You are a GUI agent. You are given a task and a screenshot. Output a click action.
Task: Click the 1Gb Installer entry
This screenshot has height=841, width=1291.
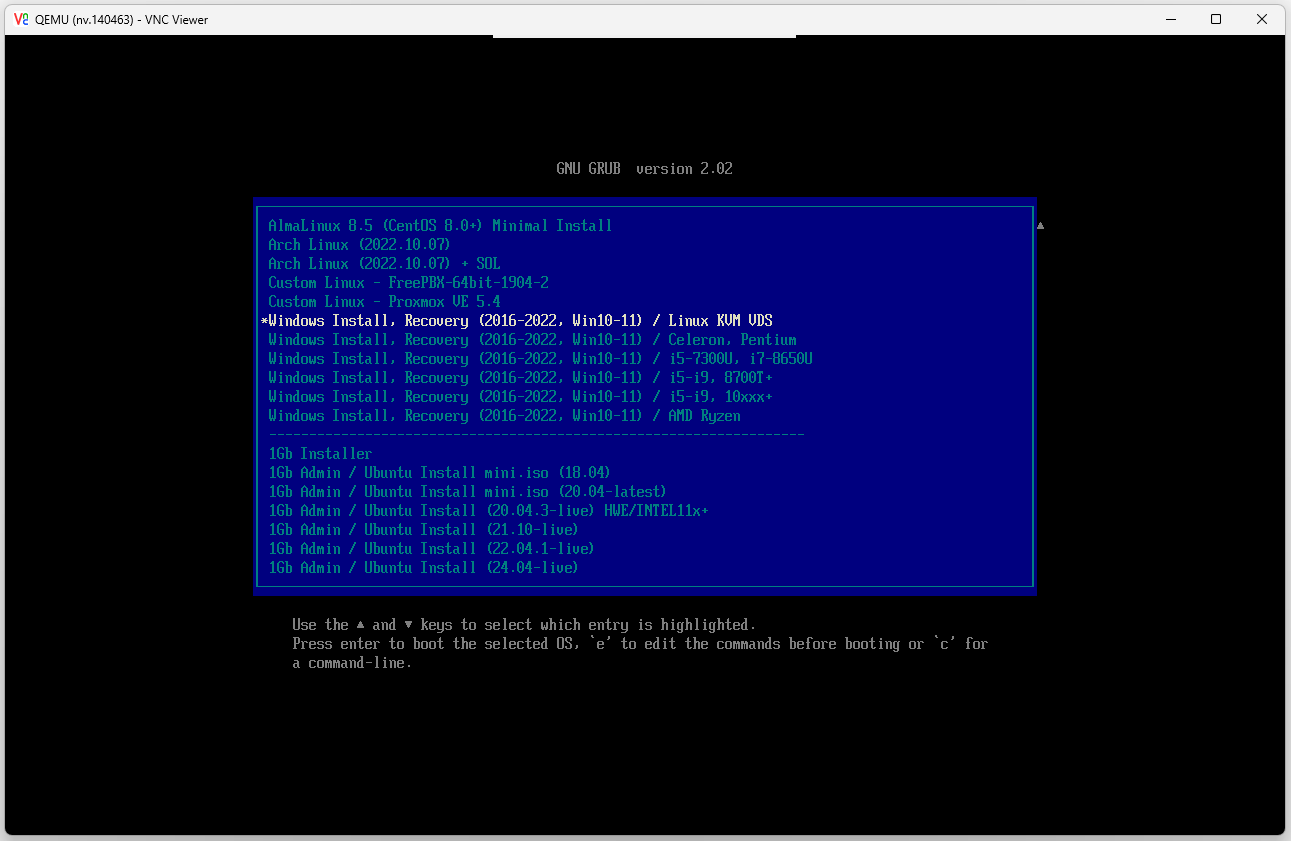pyautogui.click(x=320, y=454)
